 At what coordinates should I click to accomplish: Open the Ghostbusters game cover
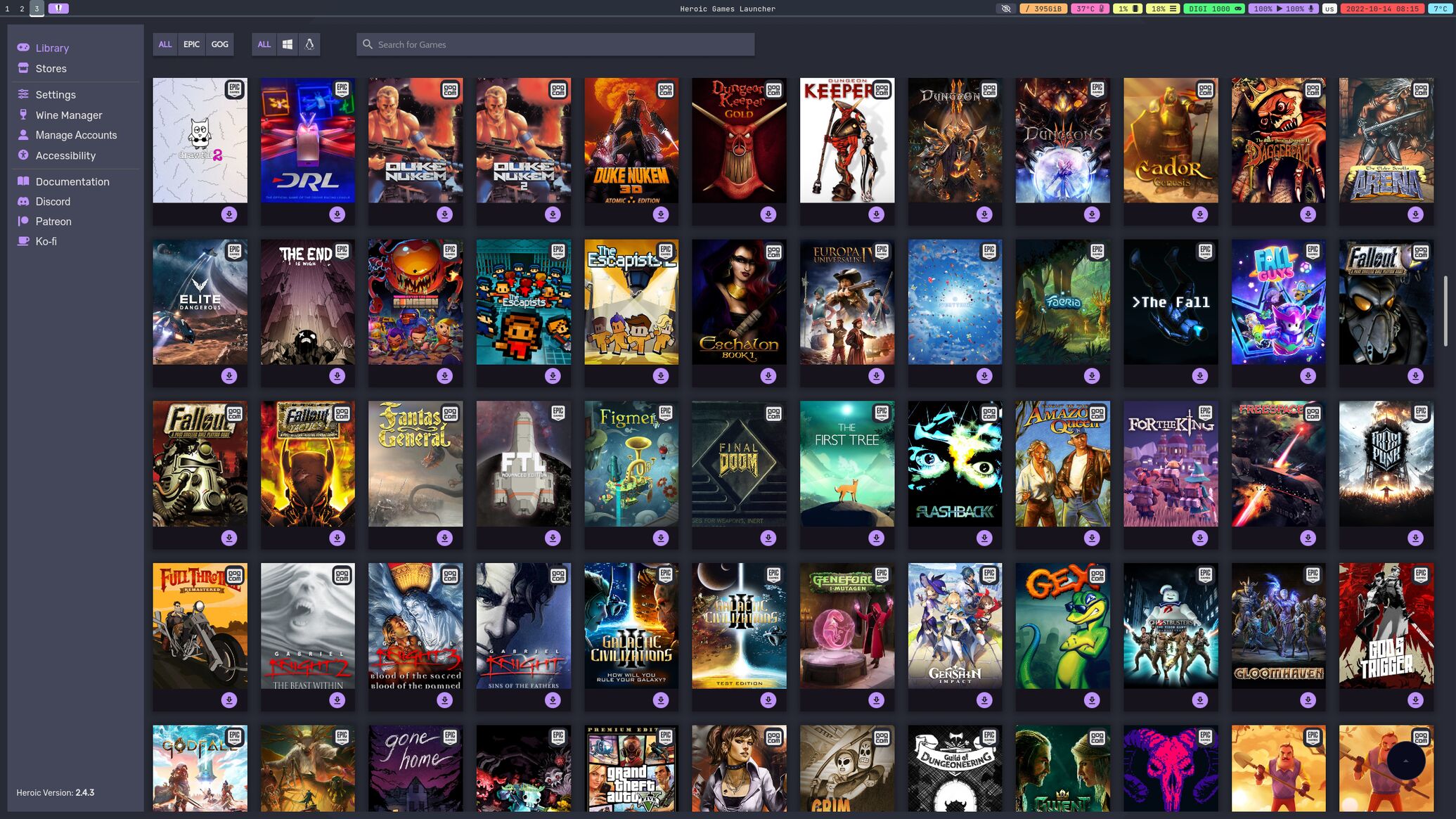click(x=1171, y=626)
